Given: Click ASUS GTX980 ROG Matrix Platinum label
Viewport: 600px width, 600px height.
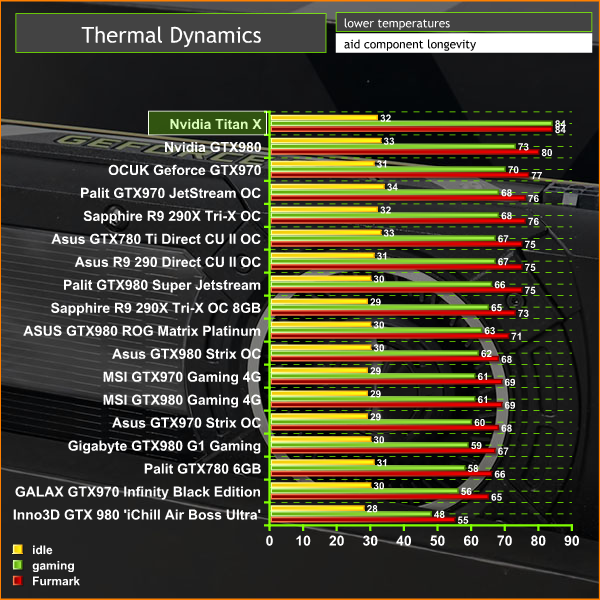Looking at the screenshot, I should pos(142,331).
